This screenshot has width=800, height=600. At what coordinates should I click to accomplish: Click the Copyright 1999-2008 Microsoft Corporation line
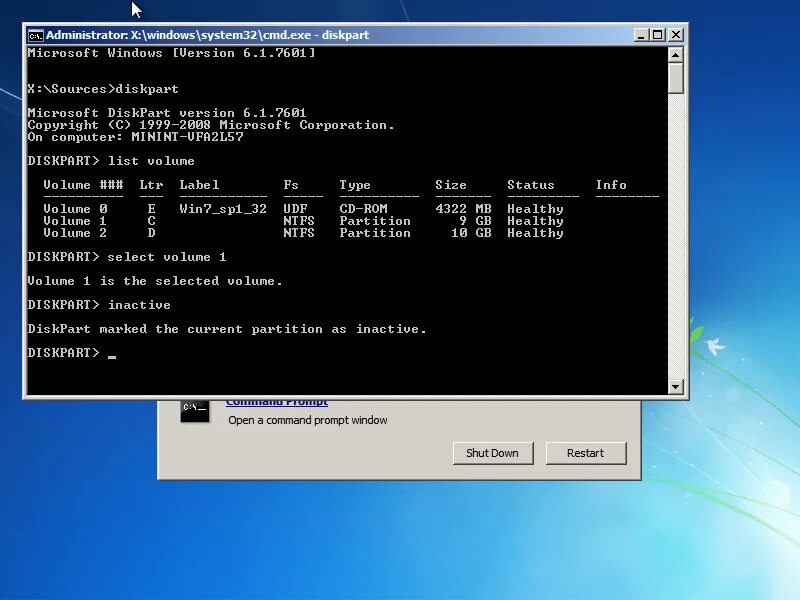coord(211,125)
